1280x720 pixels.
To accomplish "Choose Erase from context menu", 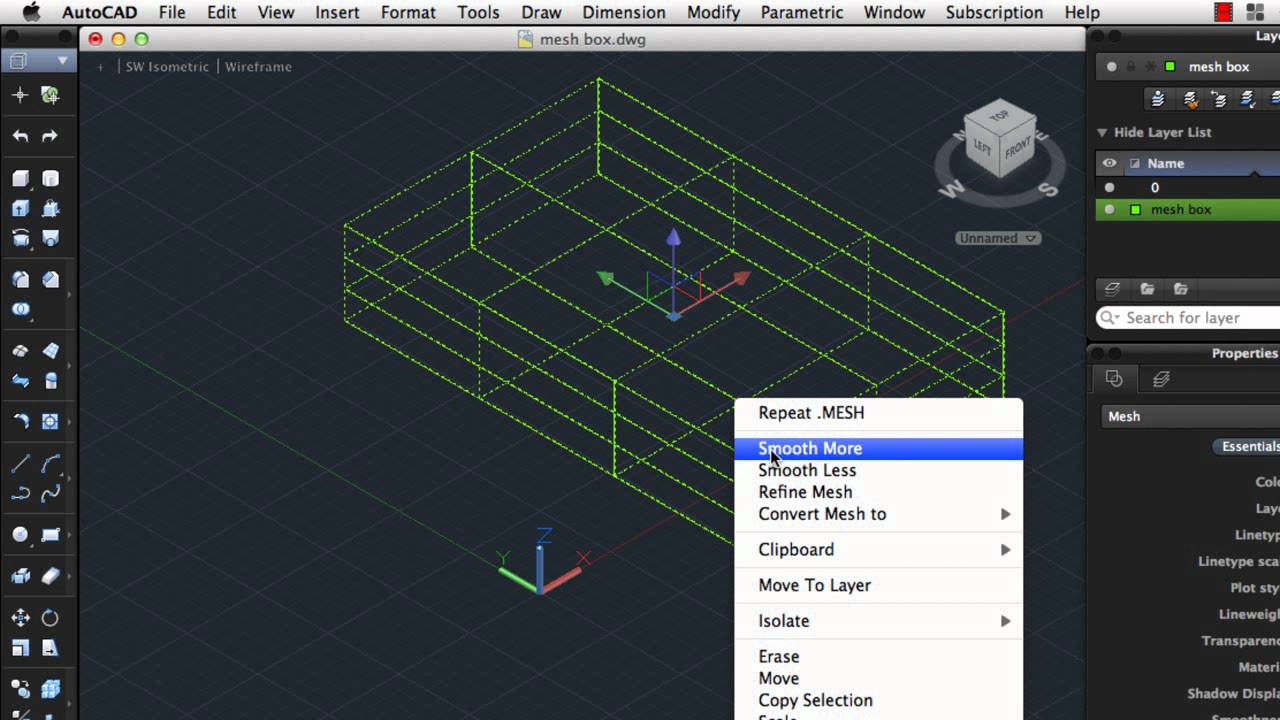I will [878, 657].
